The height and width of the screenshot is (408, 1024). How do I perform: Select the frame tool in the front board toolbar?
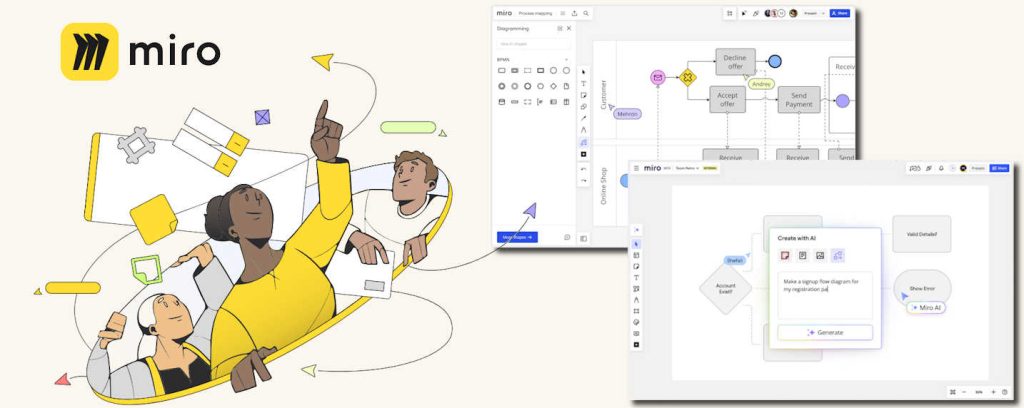637,311
